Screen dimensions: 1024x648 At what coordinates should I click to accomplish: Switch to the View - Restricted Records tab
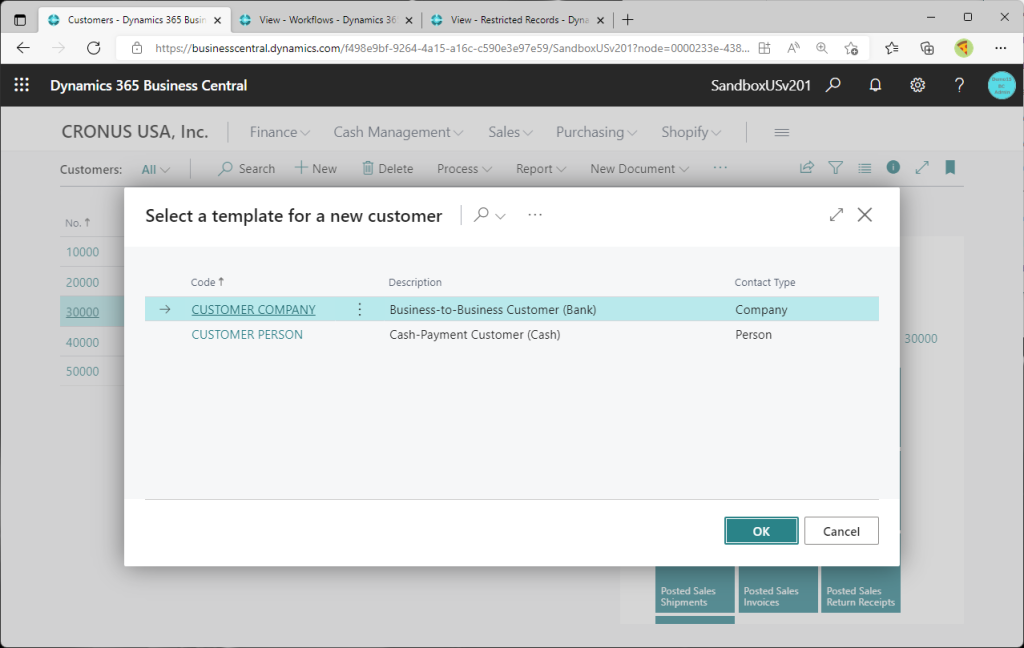(519, 20)
